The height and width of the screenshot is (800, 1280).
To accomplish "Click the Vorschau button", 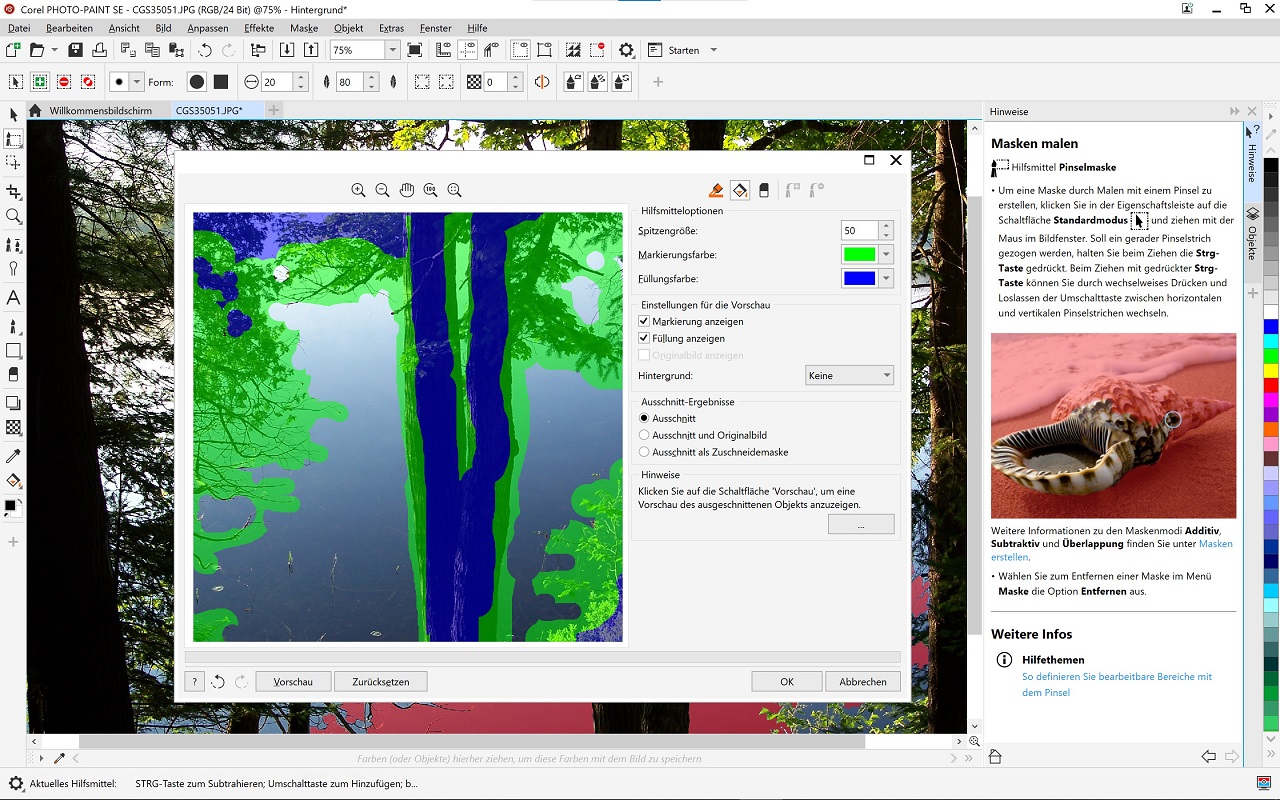I will [x=293, y=681].
